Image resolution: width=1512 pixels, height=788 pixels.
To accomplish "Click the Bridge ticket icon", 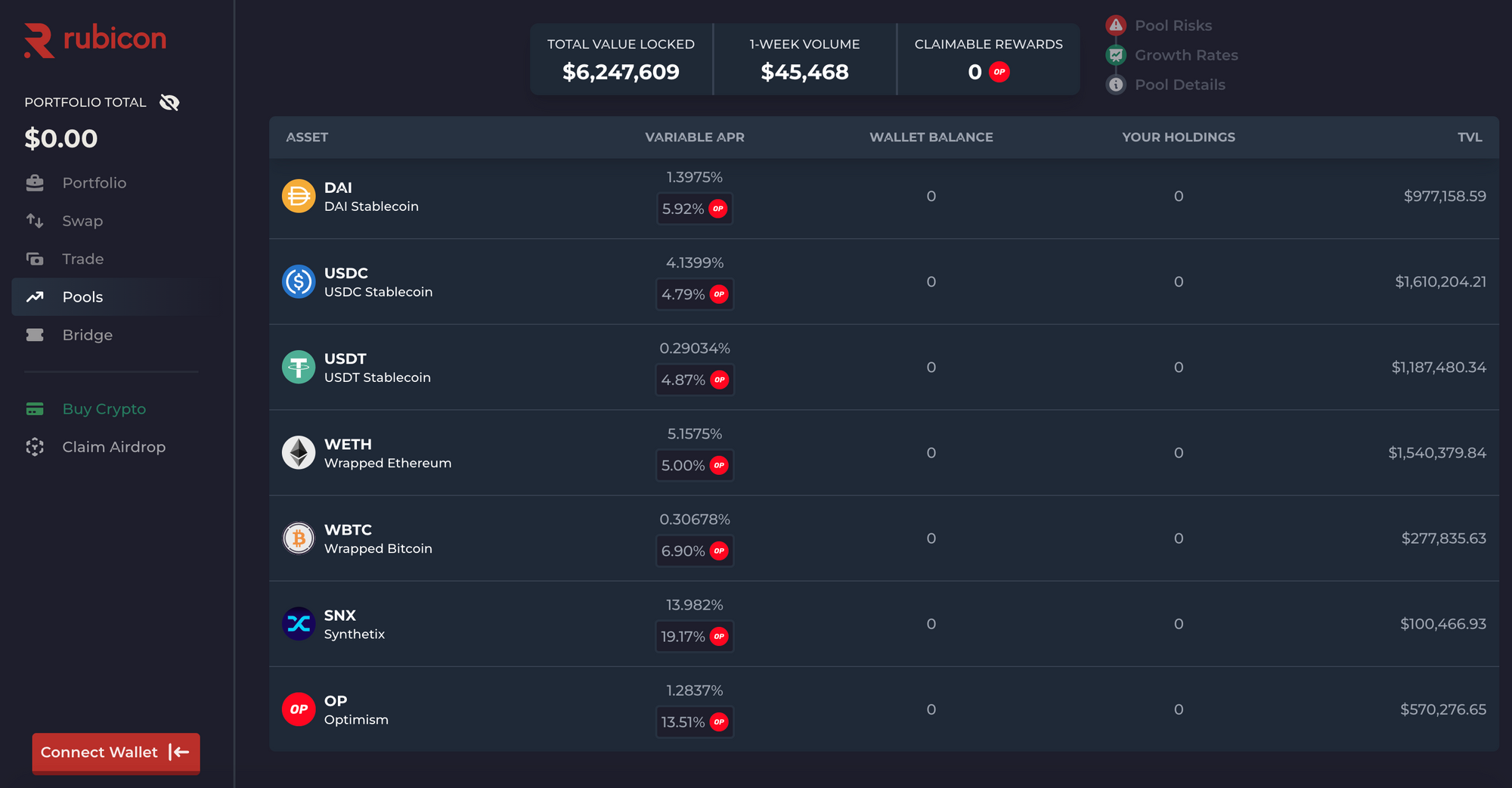I will pyautogui.click(x=35, y=334).
